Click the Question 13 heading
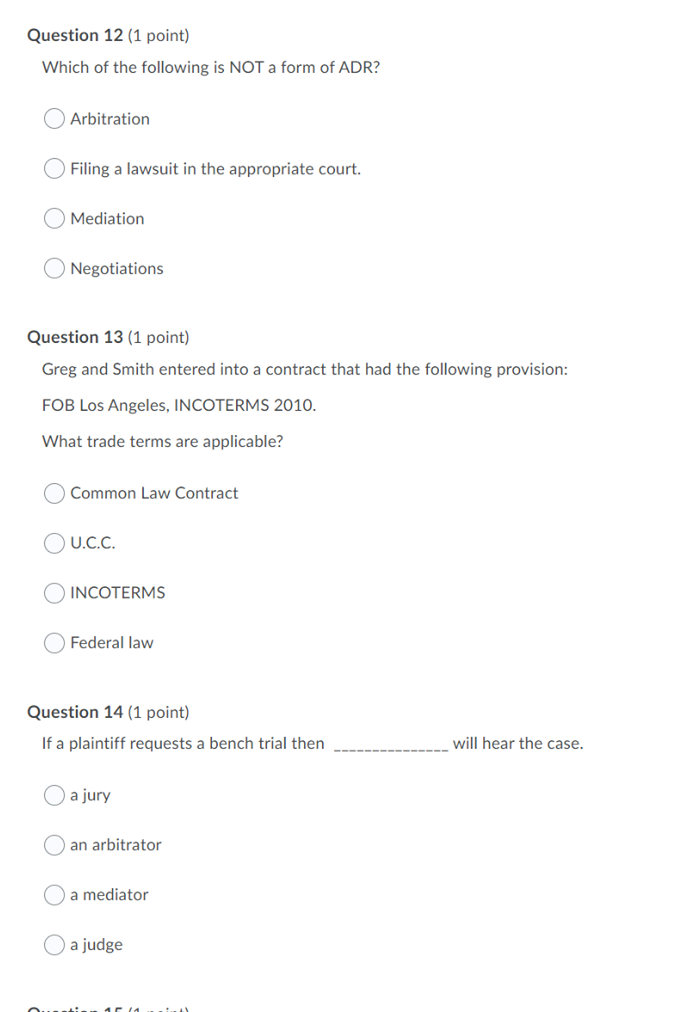680x1012 pixels. point(108,337)
